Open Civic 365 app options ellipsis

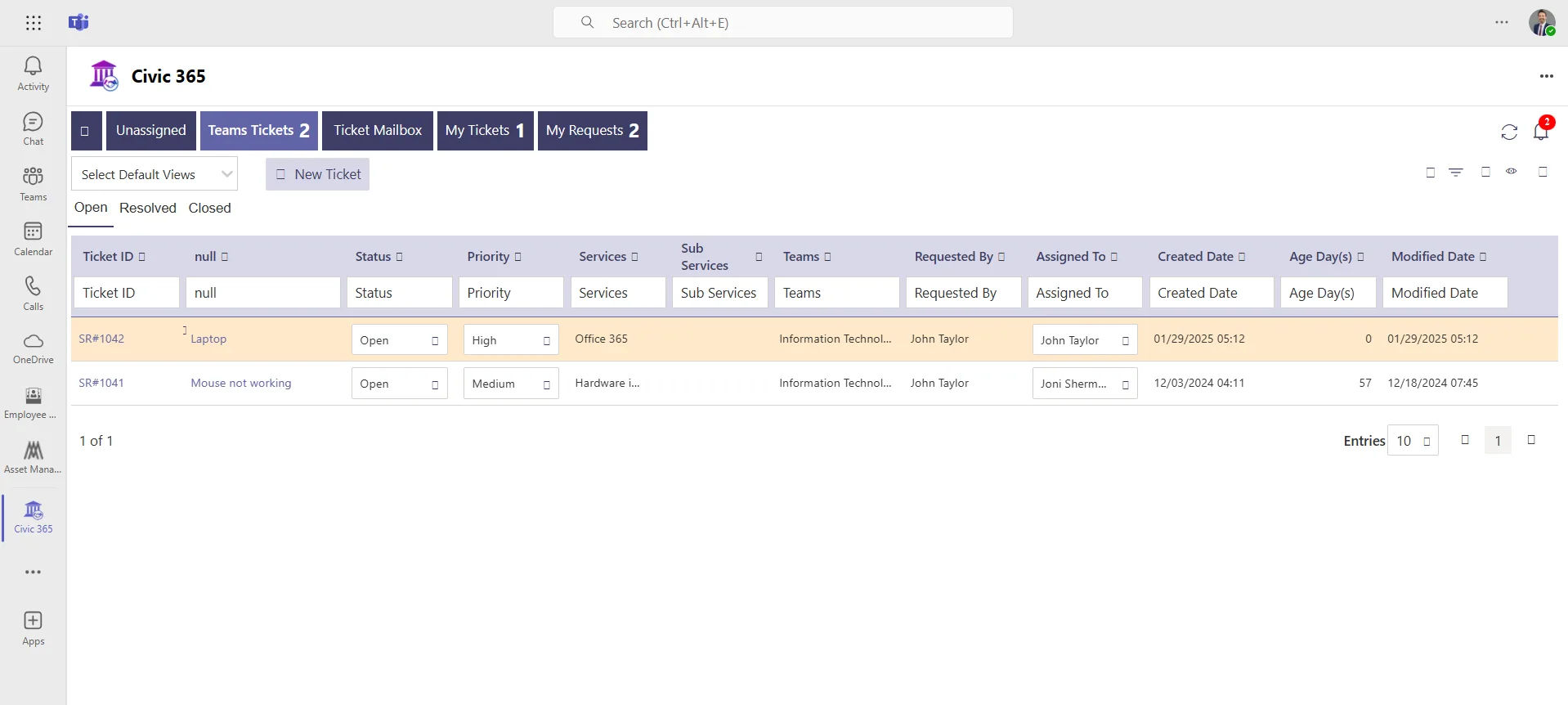(1546, 76)
